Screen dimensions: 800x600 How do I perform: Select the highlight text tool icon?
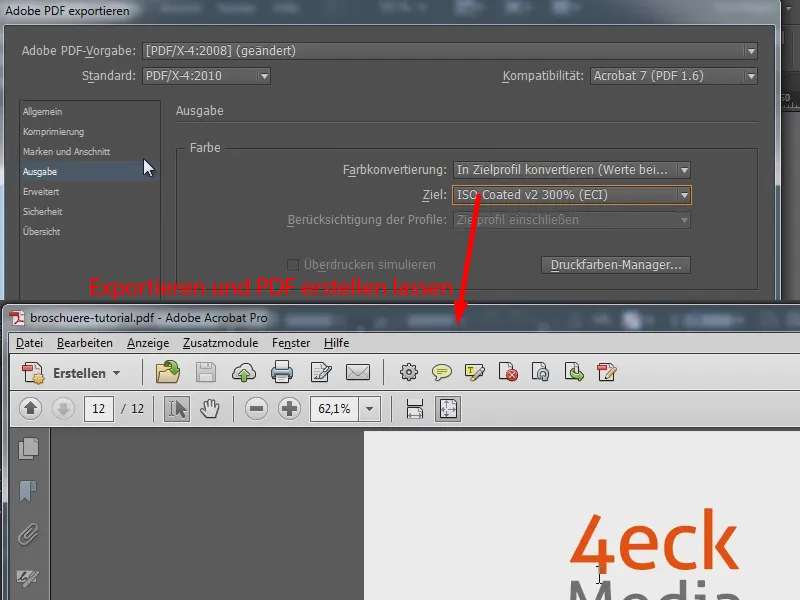click(474, 372)
